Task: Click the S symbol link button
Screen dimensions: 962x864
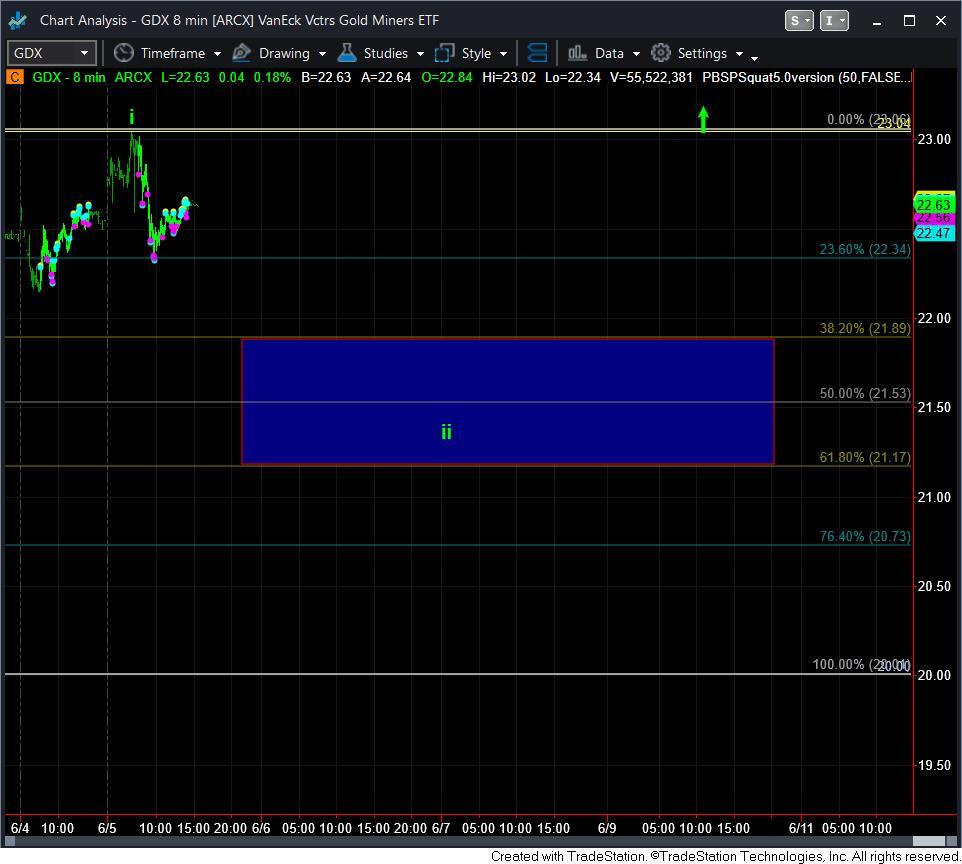Action: tap(799, 21)
